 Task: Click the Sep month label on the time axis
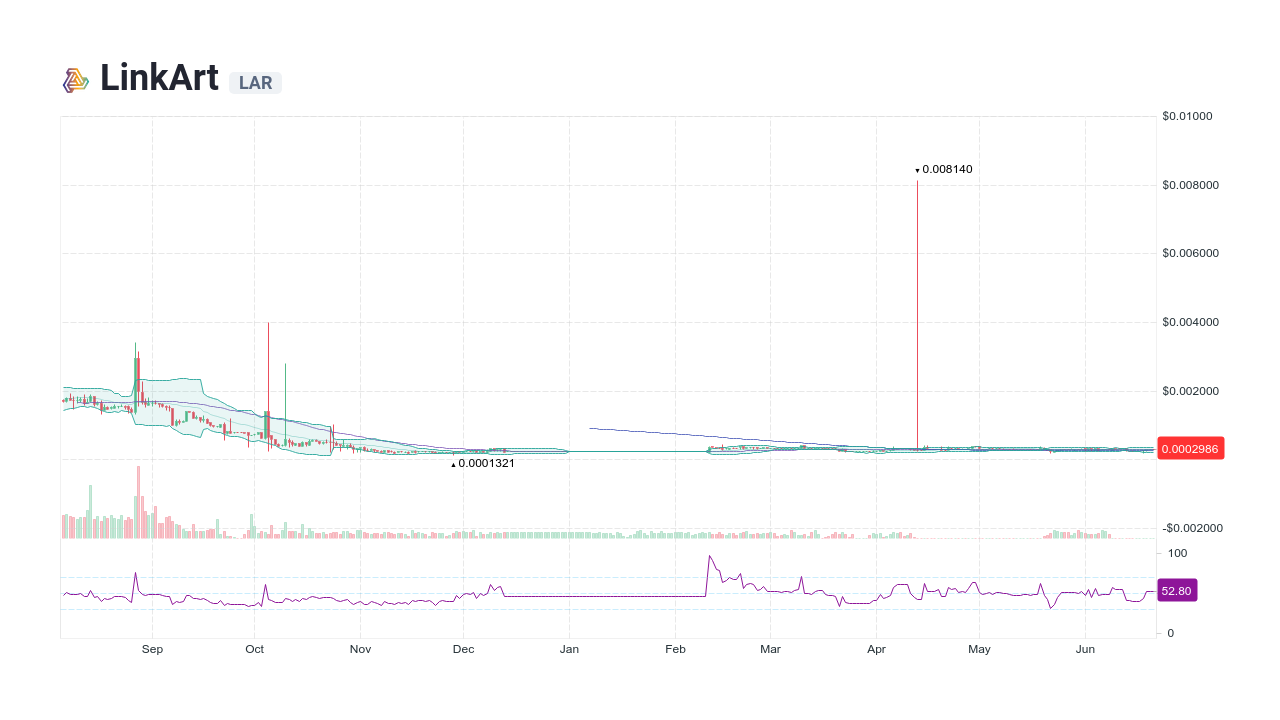[152, 649]
